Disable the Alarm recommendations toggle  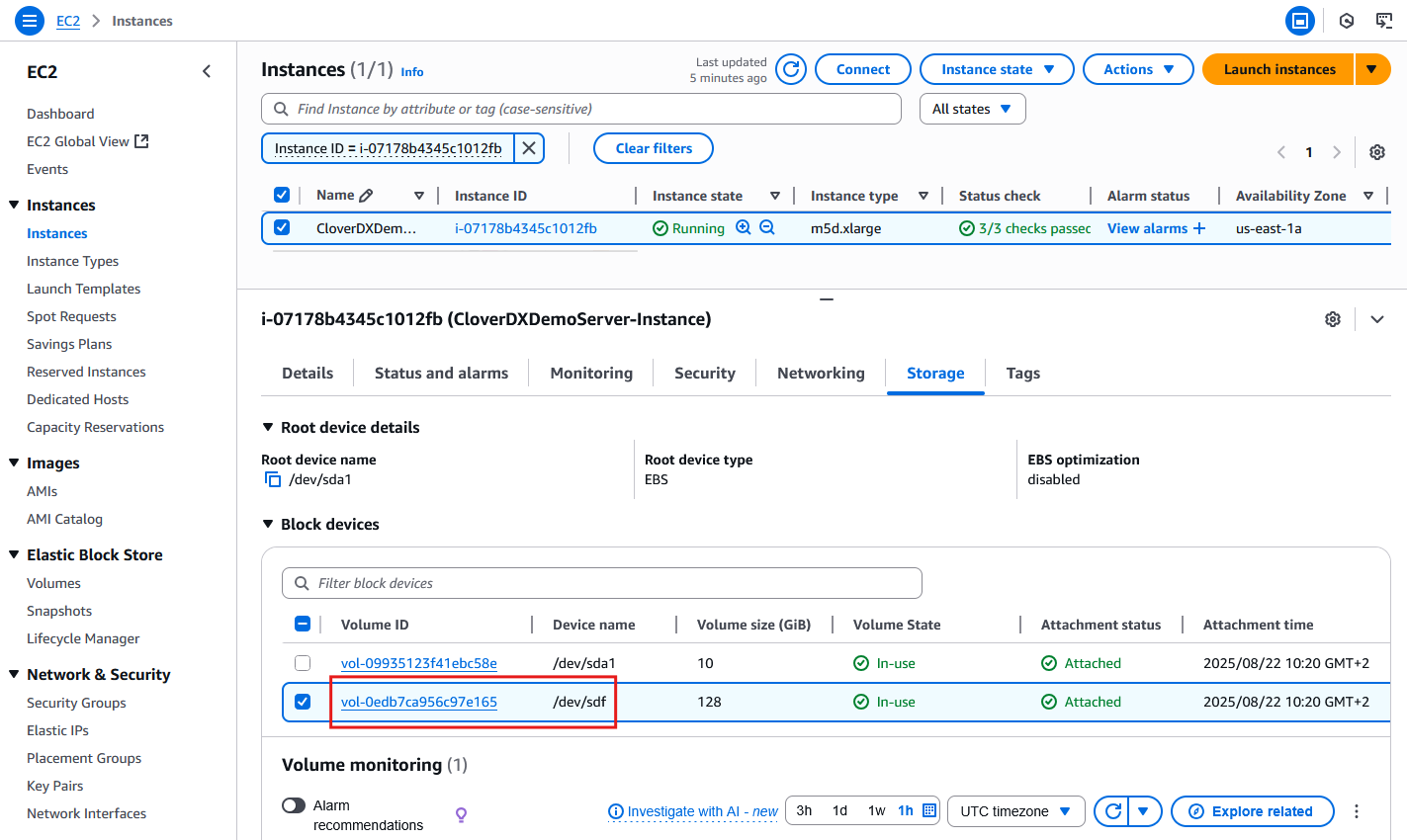coord(293,805)
